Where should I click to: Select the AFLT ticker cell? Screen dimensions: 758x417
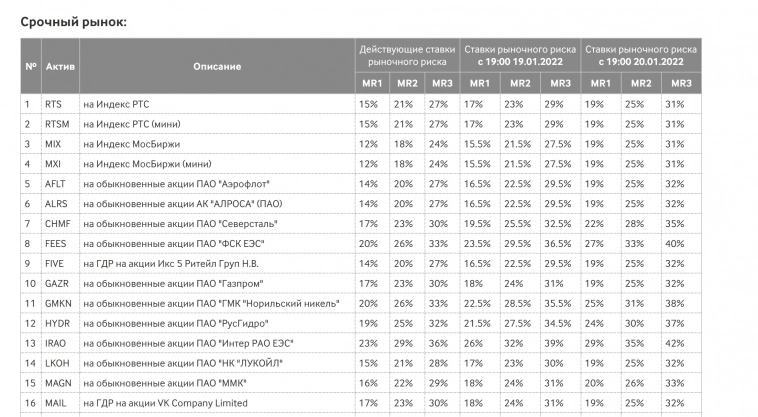click(55, 184)
